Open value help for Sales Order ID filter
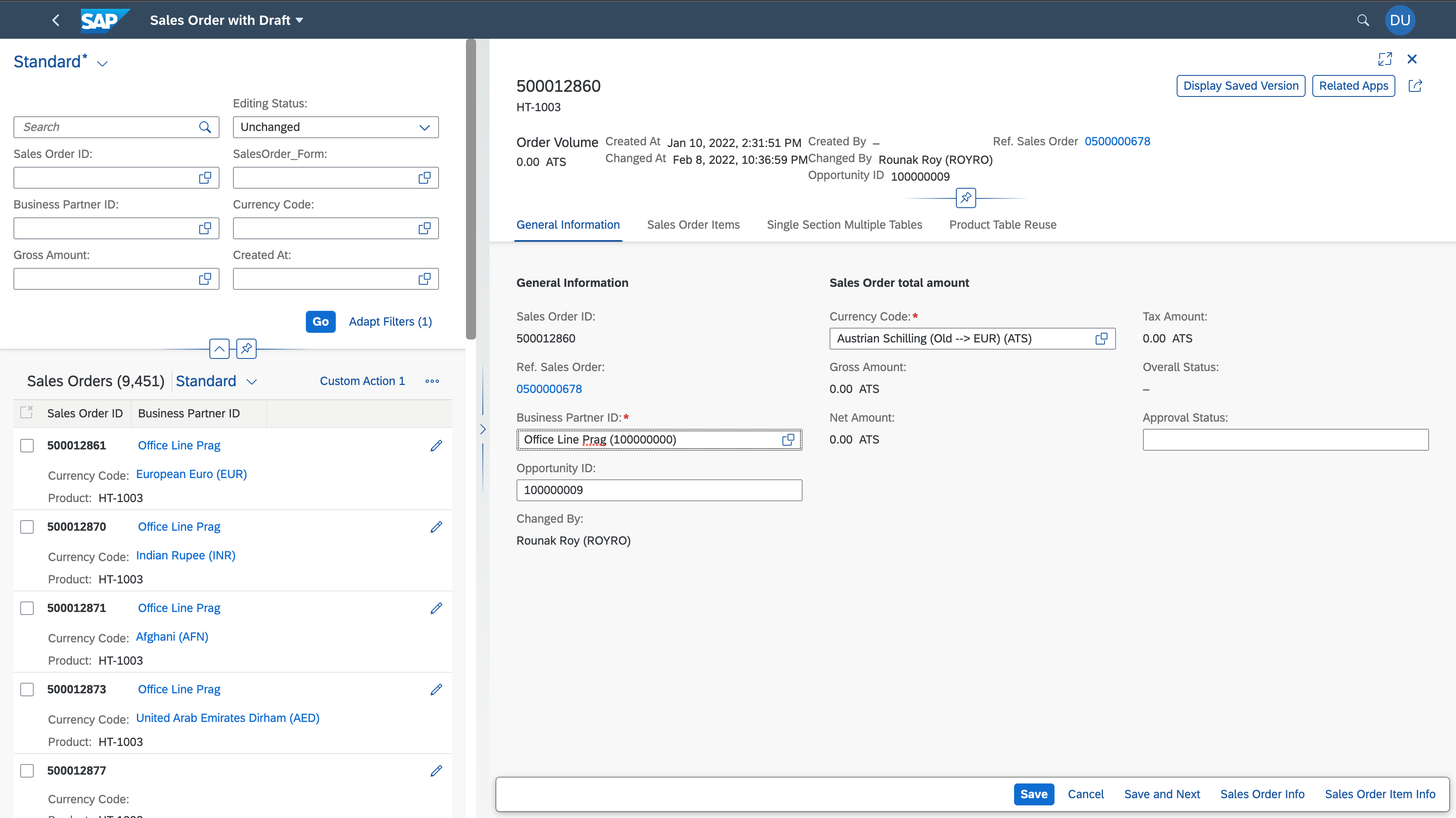1456x818 pixels. point(205,178)
